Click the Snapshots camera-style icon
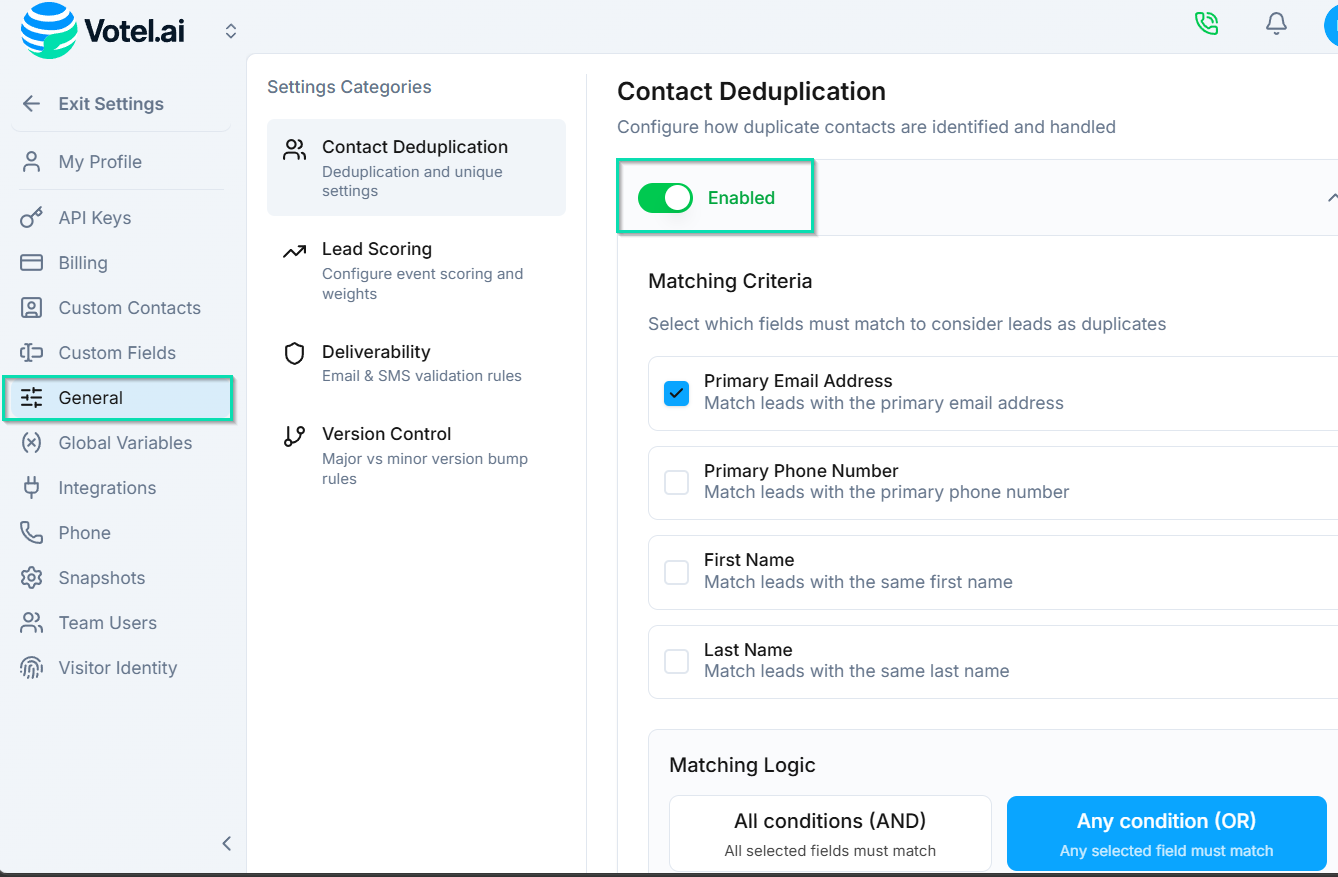Viewport: 1338px width, 877px height. (x=31, y=577)
